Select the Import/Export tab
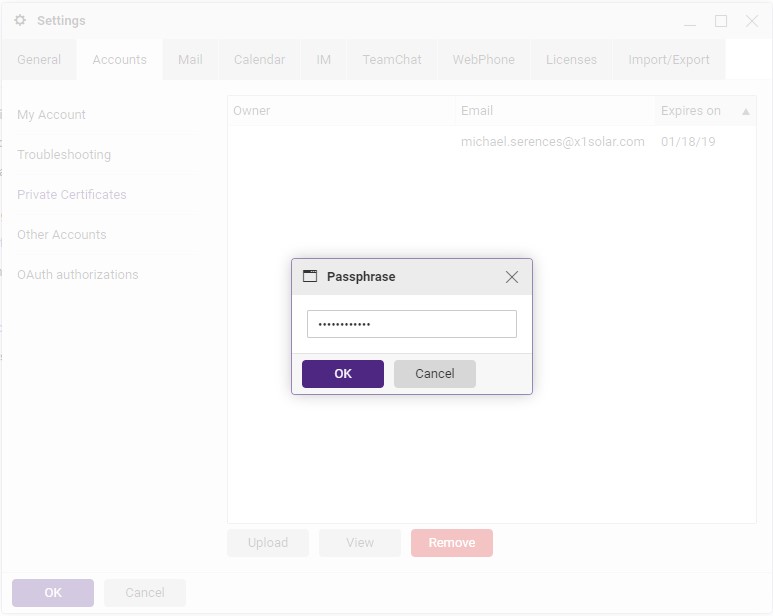Image resolution: width=773 pixels, height=616 pixels. point(668,60)
